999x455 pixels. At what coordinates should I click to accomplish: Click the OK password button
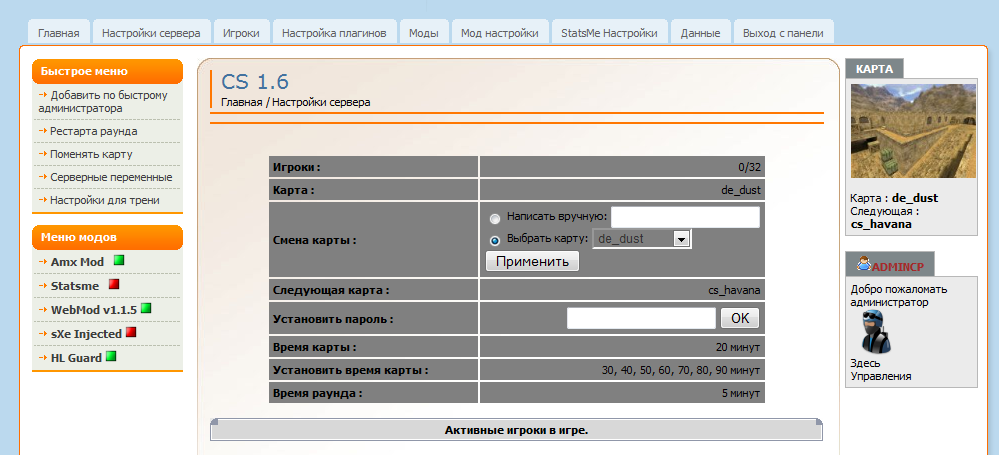click(740, 318)
